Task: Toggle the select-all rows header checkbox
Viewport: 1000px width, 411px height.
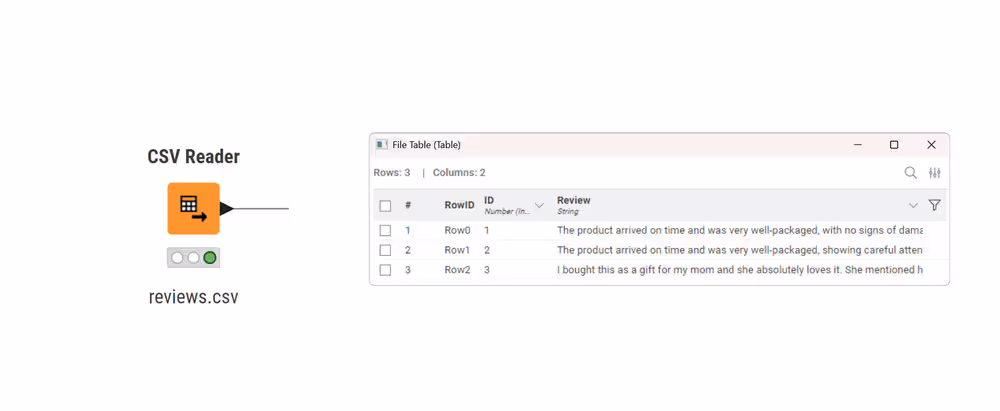Action: click(385, 206)
